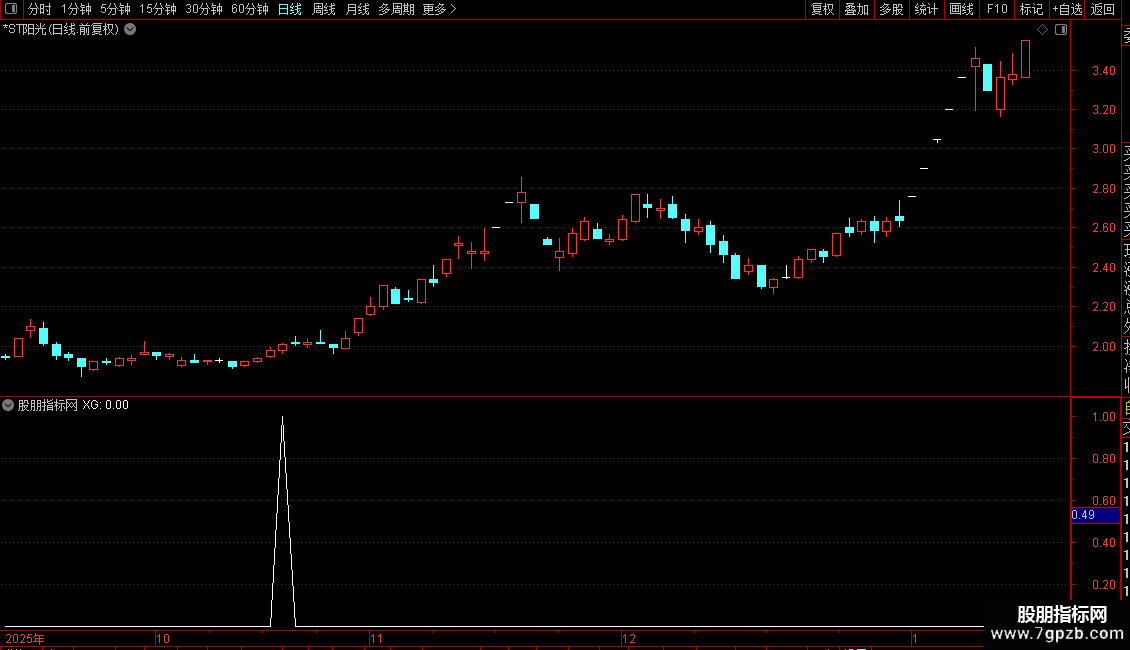Open the 画线 drawing tools
This screenshot has width=1130, height=650.
click(x=961, y=9)
